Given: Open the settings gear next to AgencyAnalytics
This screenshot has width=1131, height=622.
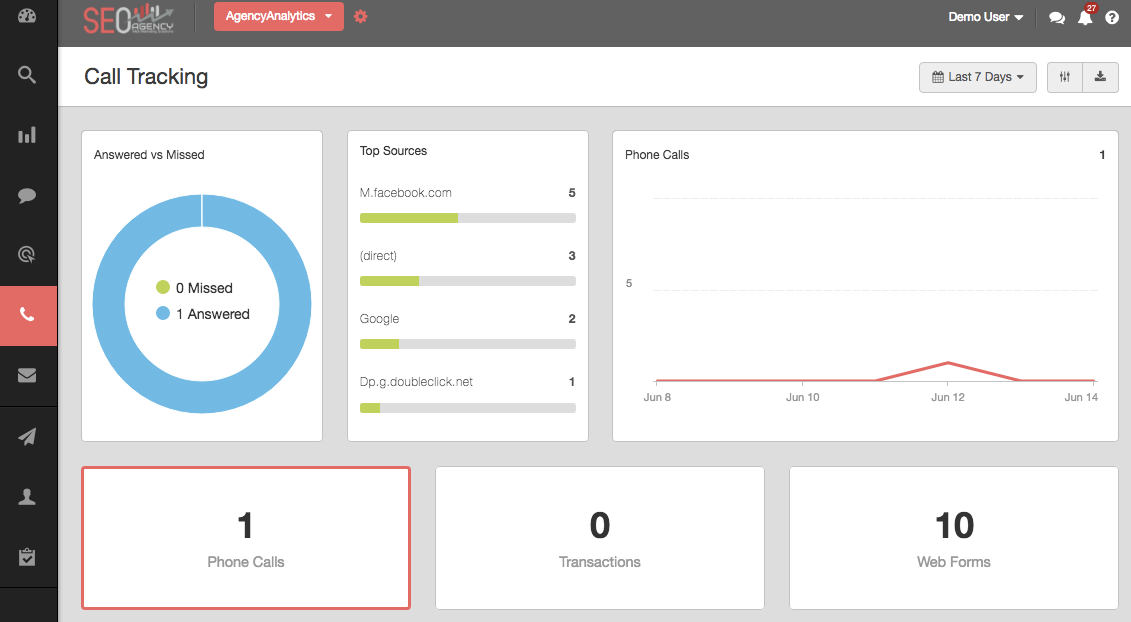Looking at the screenshot, I should pos(360,16).
